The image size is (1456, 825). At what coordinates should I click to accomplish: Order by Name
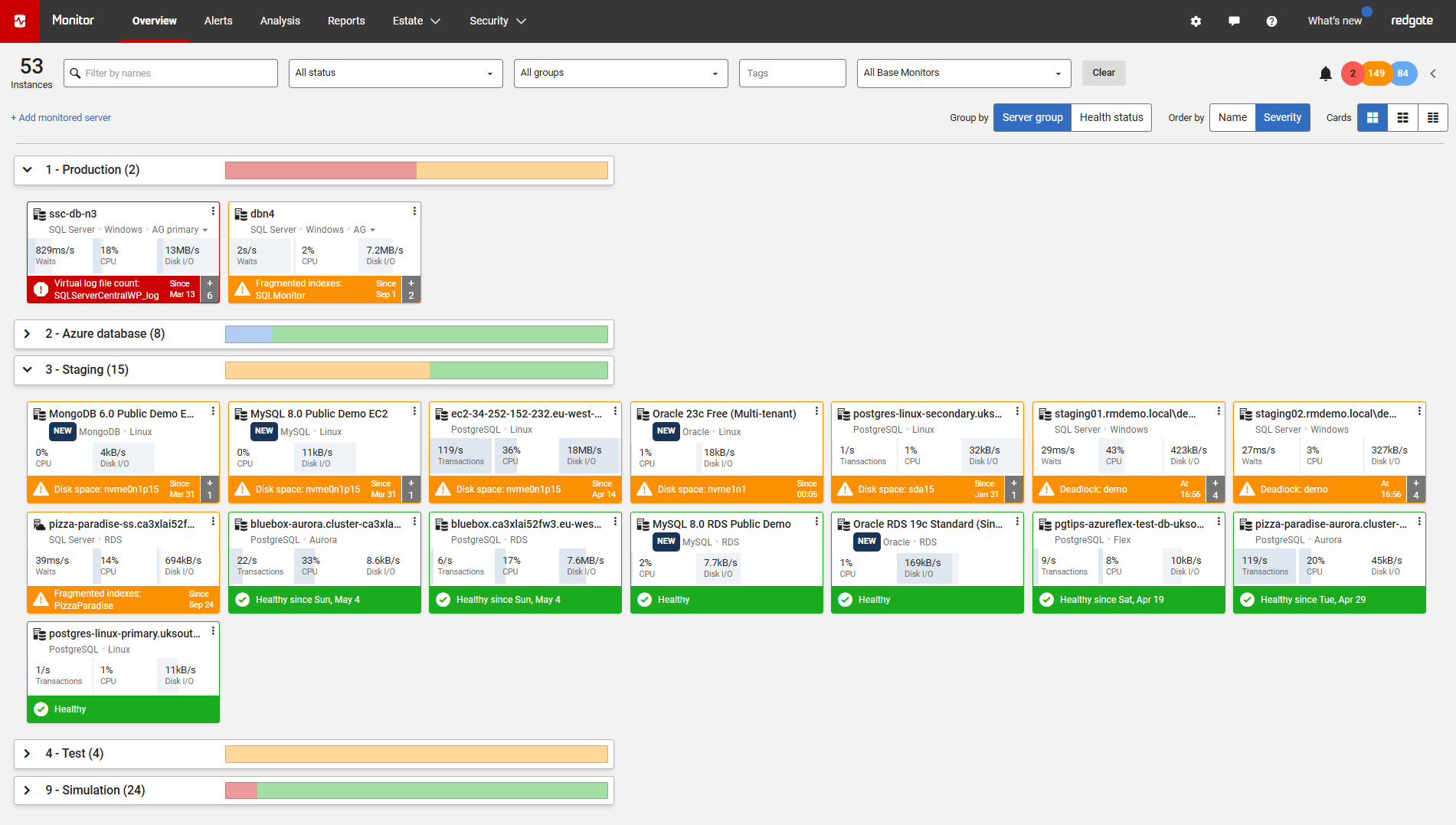1232,118
